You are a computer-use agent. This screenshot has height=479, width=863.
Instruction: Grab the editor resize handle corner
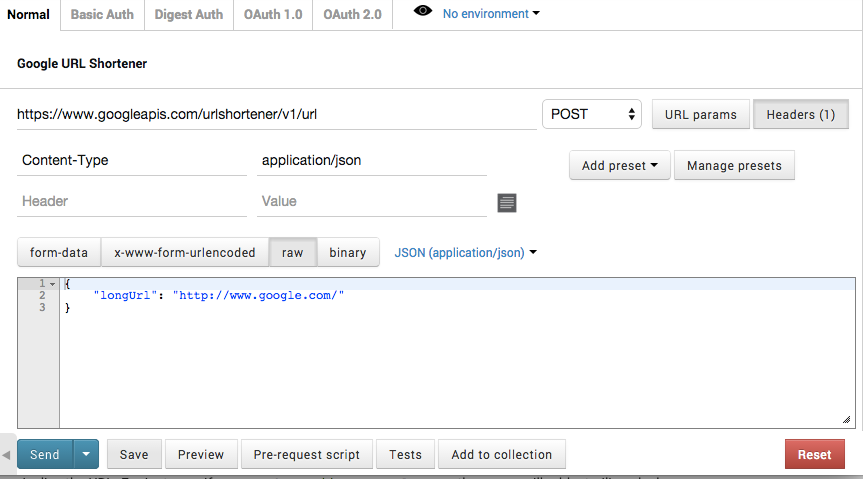point(846,420)
